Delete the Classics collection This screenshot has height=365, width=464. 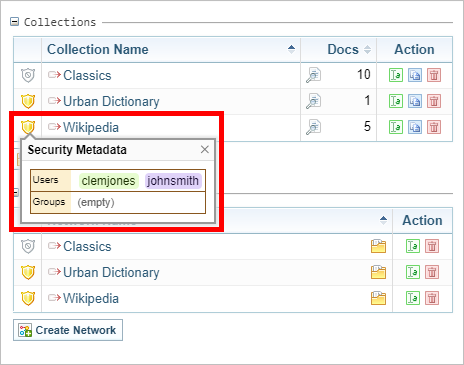pyautogui.click(x=434, y=75)
